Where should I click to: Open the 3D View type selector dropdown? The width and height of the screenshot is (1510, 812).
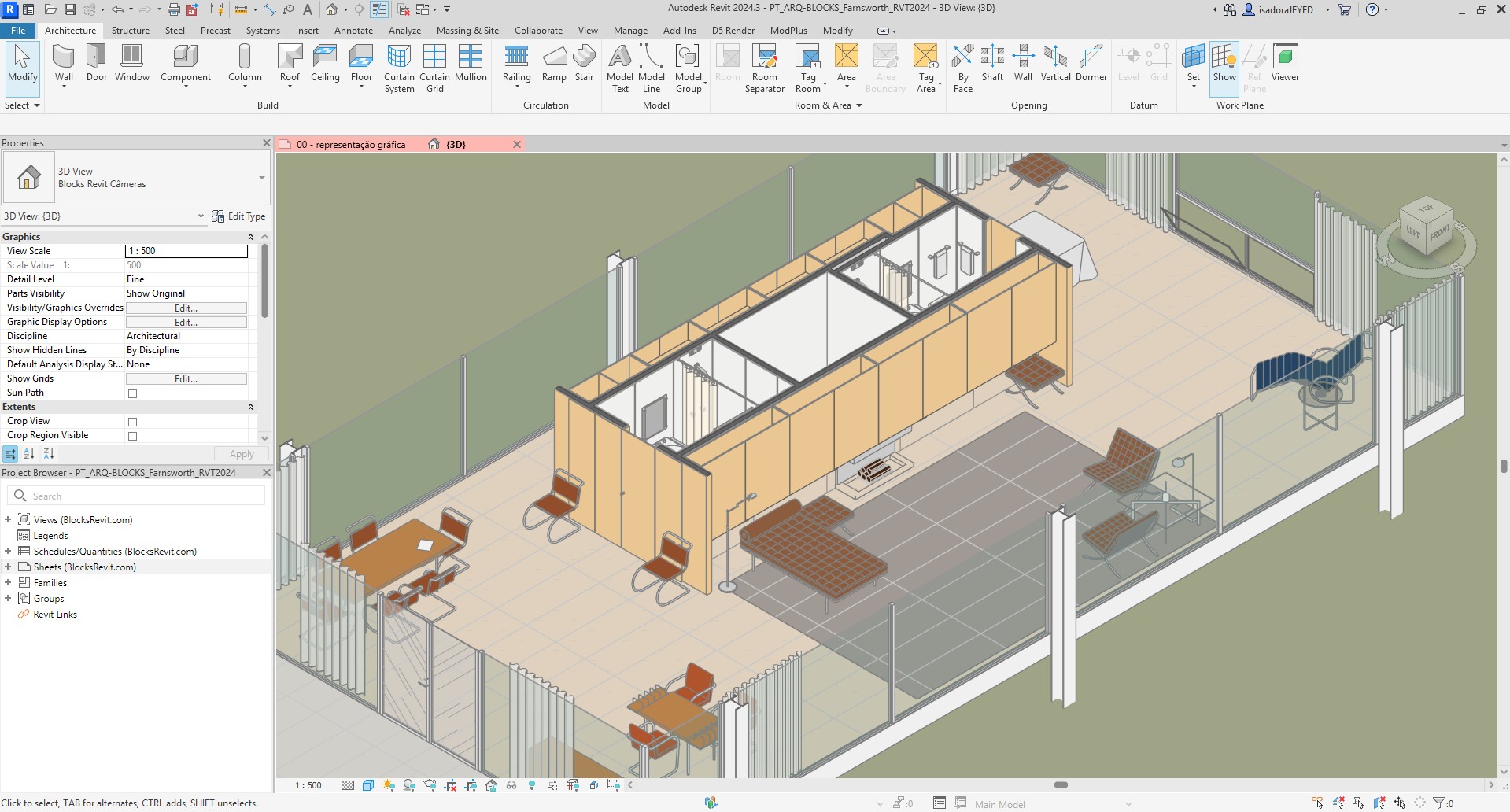tap(262, 178)
